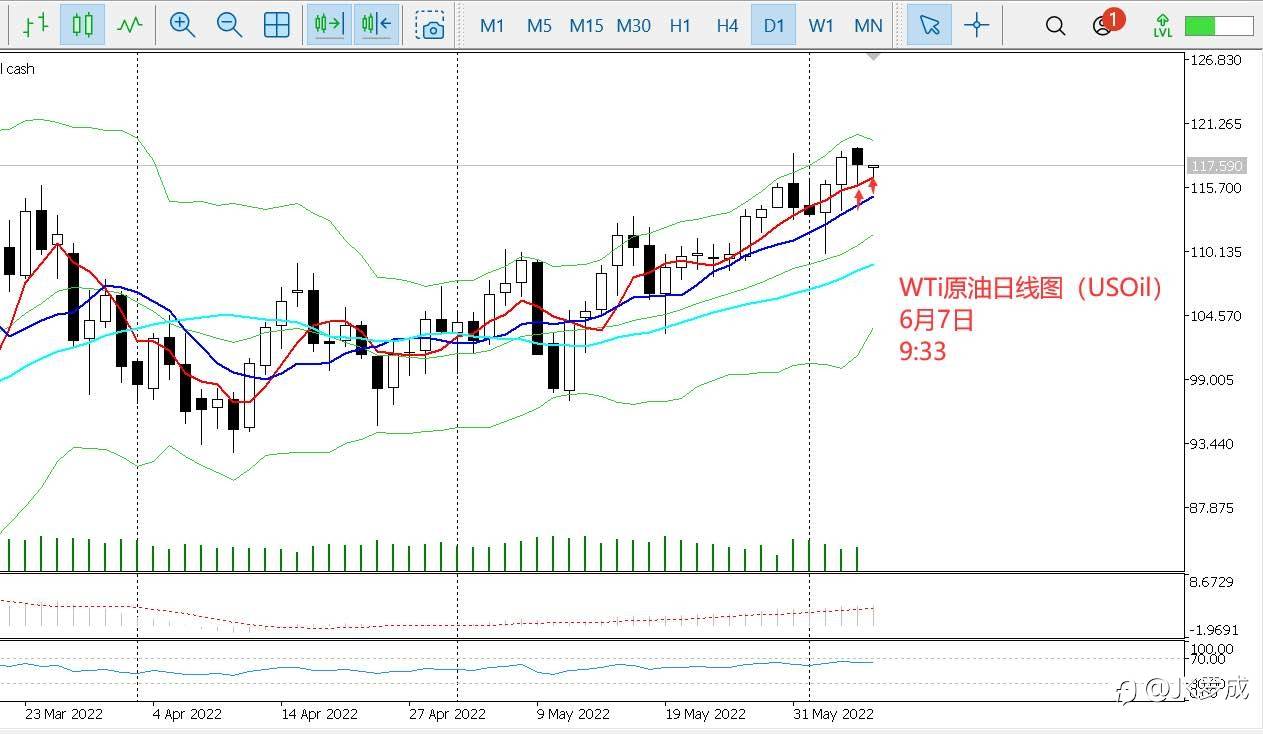Take a chart screenshot with camera icon
This screenshot has height=734, width=1263.
431,25
